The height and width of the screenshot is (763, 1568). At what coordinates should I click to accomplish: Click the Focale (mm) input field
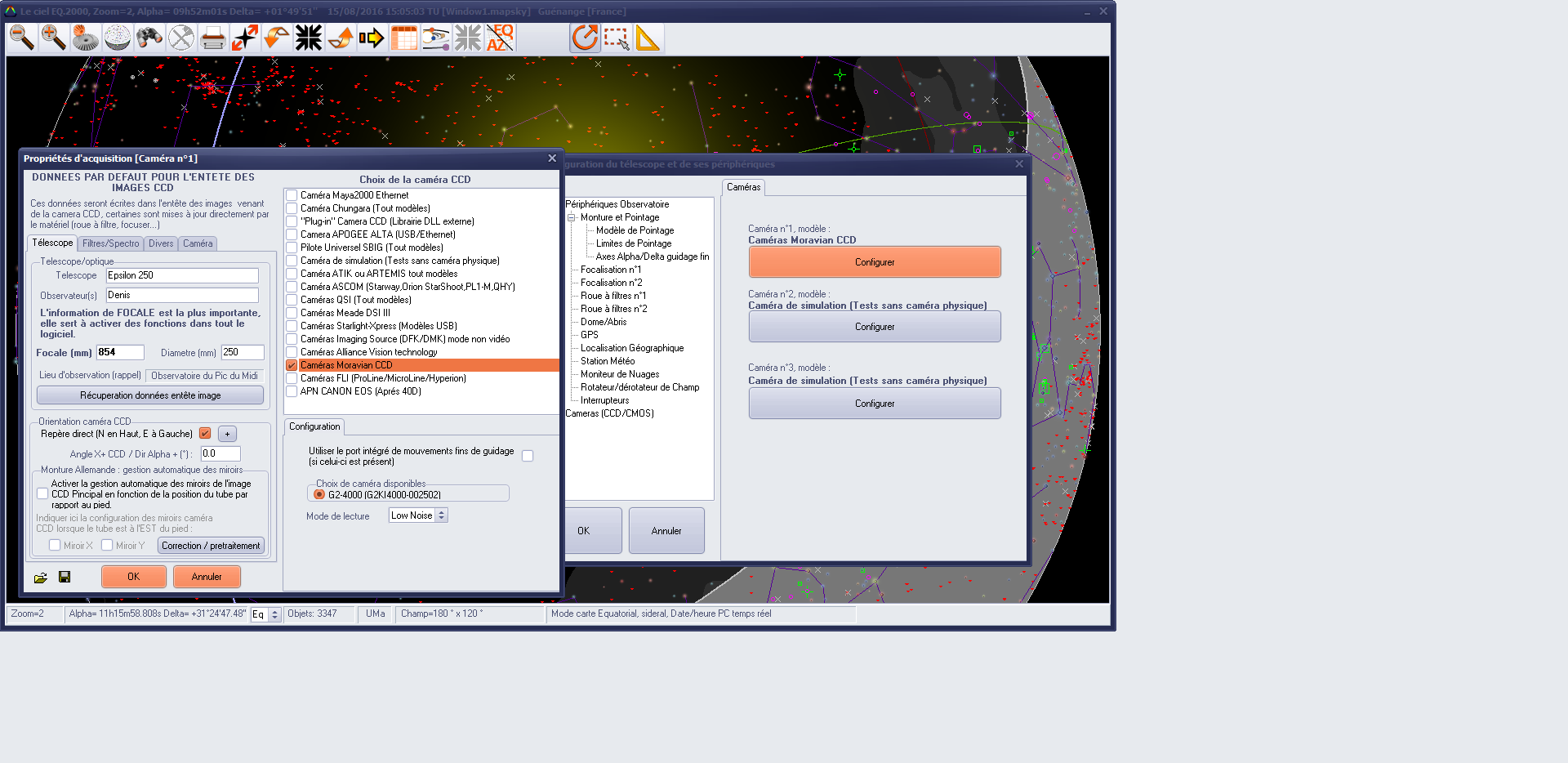(x=120, y=352)
